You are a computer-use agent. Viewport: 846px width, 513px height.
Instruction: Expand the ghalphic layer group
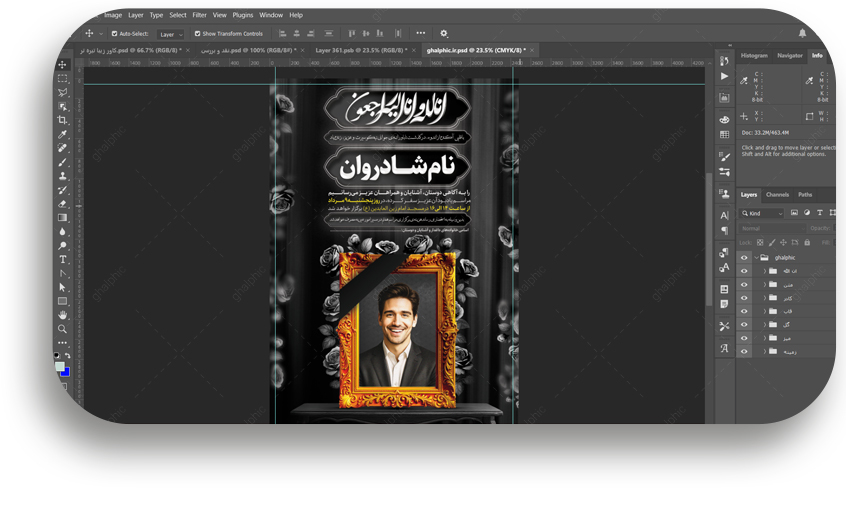click(x=755, y=257)
